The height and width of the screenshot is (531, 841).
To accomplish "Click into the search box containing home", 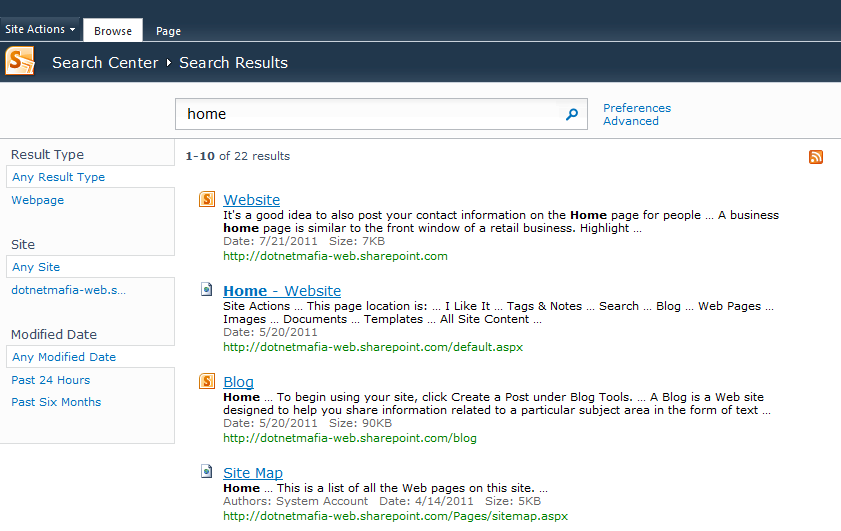I will (370, 114).
